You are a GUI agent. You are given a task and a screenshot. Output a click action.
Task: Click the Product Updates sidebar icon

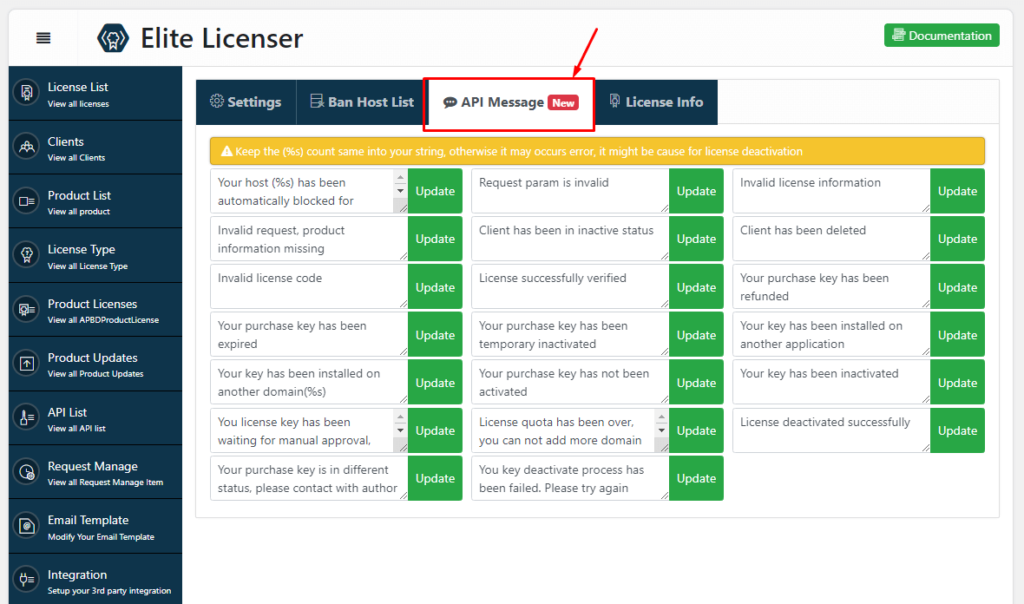[x=27, y=364]
